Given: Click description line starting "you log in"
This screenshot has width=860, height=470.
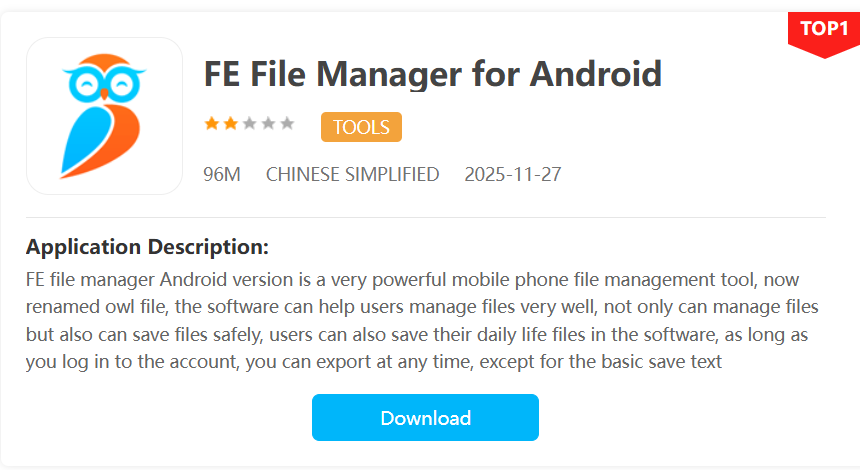Looking at the screenshot, I should (374, 361).
